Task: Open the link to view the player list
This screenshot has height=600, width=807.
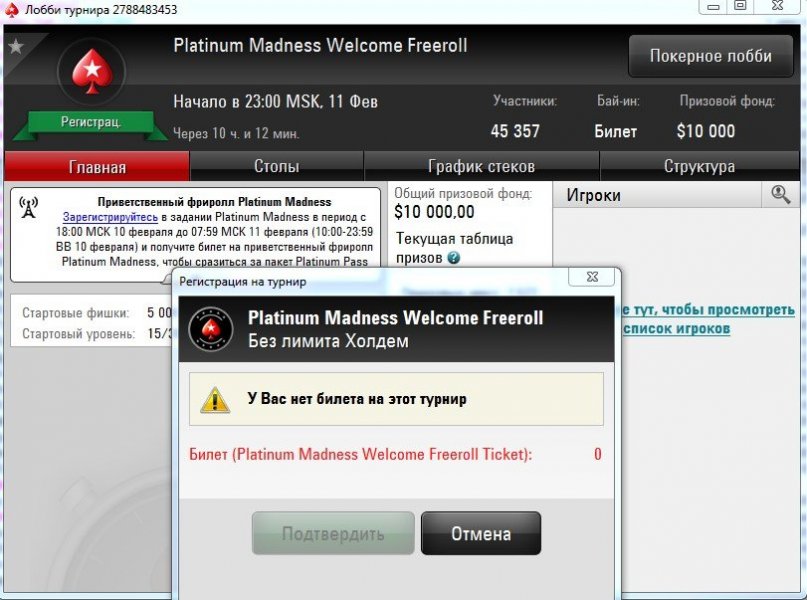Action: [708, 319]
